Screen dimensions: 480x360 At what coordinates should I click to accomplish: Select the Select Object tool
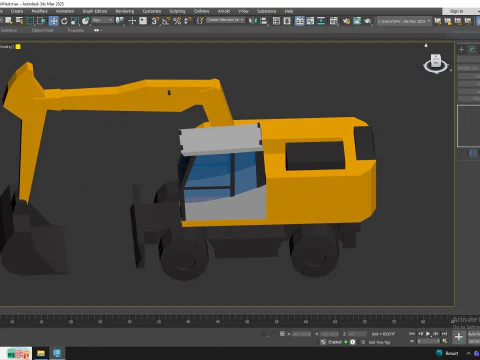9,21
